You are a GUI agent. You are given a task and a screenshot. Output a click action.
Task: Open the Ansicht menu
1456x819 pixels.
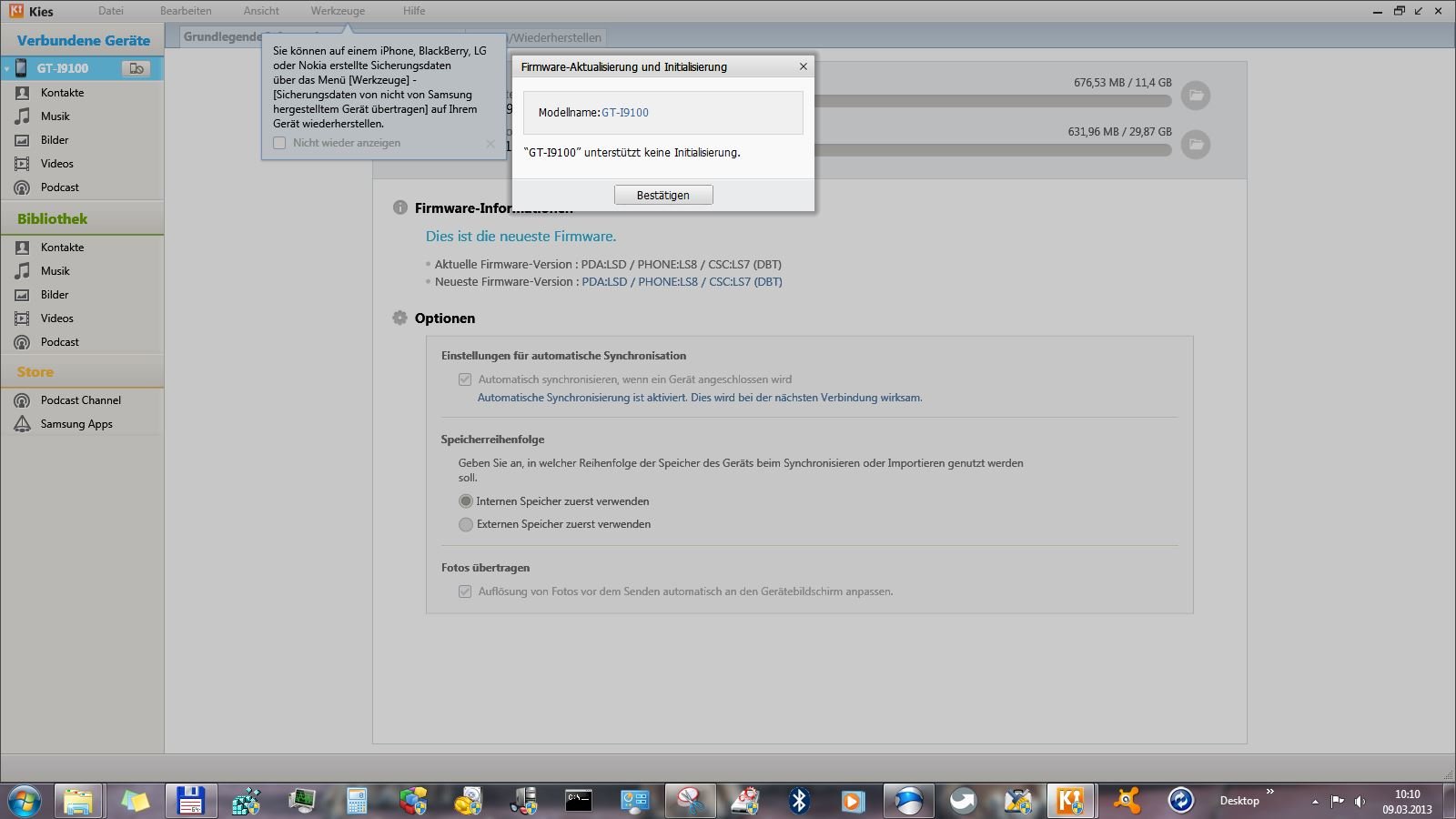click(x=261, y=11)
